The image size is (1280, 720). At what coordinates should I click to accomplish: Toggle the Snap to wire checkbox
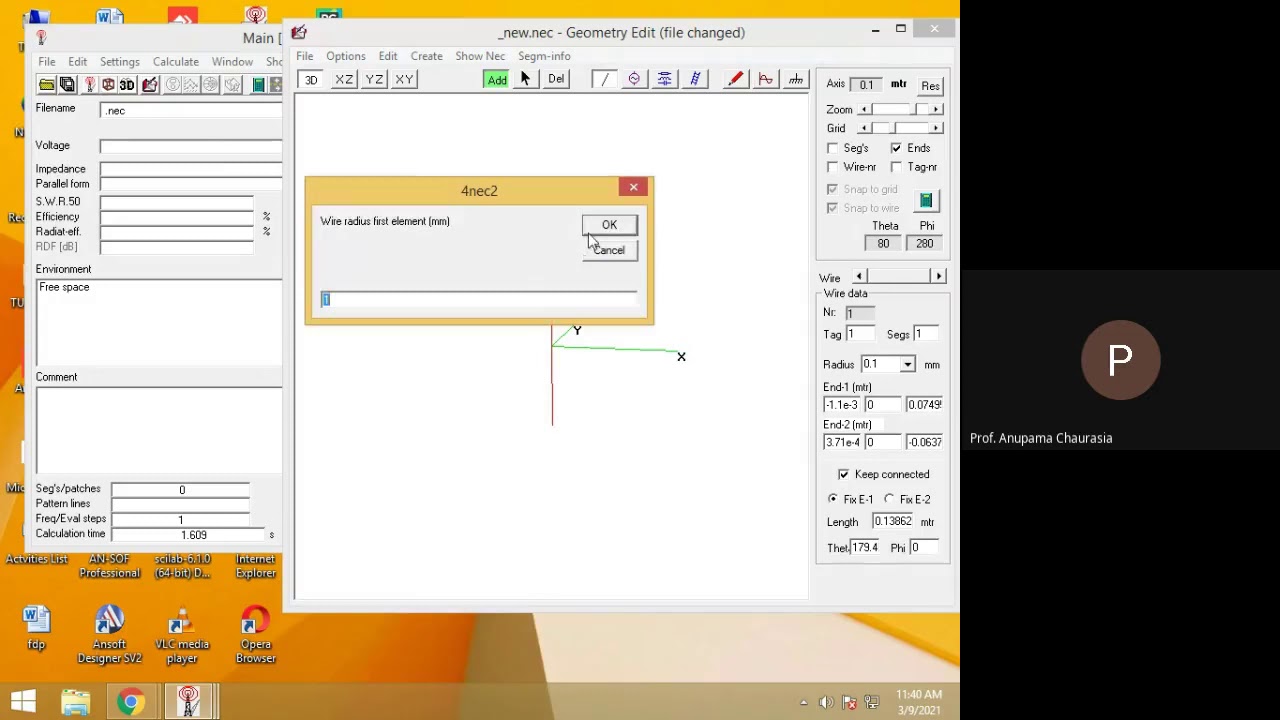tap(832, 208)
